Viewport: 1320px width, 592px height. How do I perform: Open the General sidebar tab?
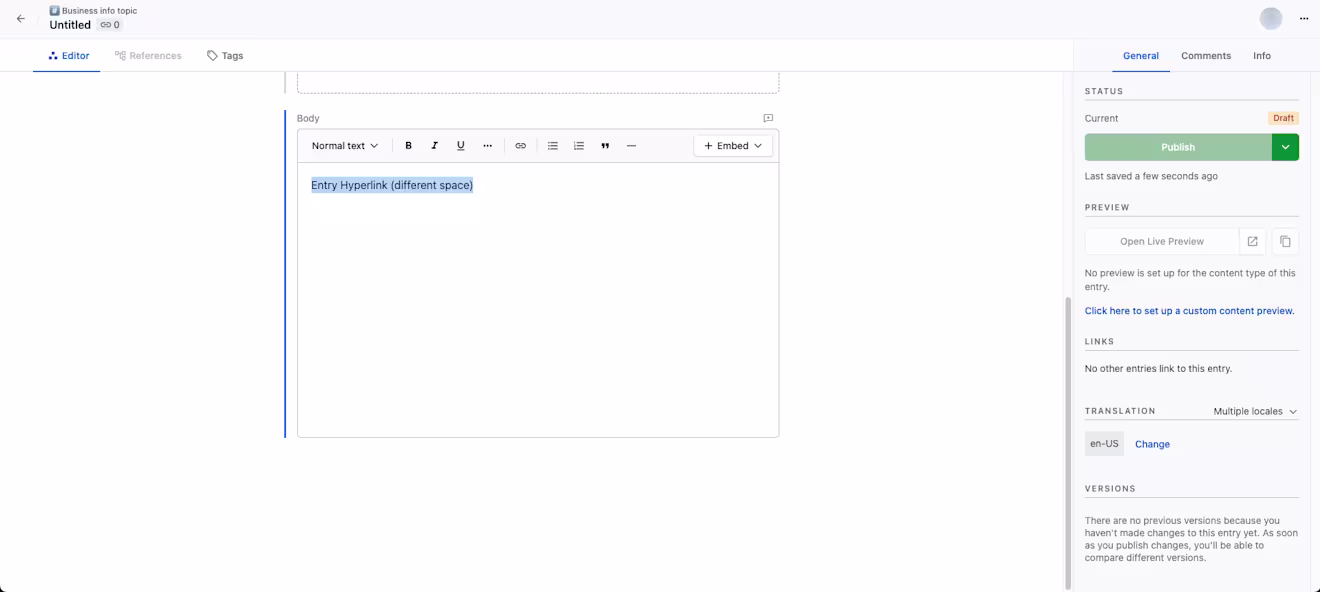coord(1140,56)
